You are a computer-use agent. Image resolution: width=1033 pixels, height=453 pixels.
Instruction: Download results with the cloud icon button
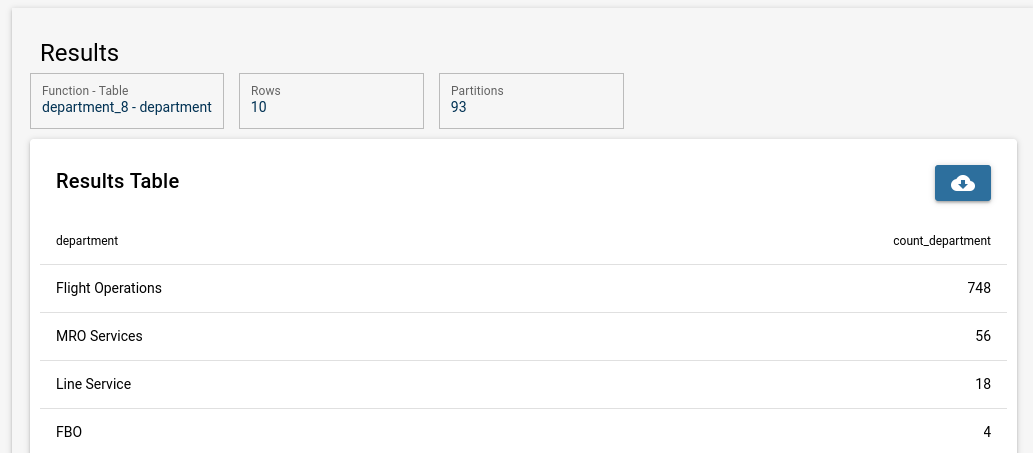coord(963,183)
